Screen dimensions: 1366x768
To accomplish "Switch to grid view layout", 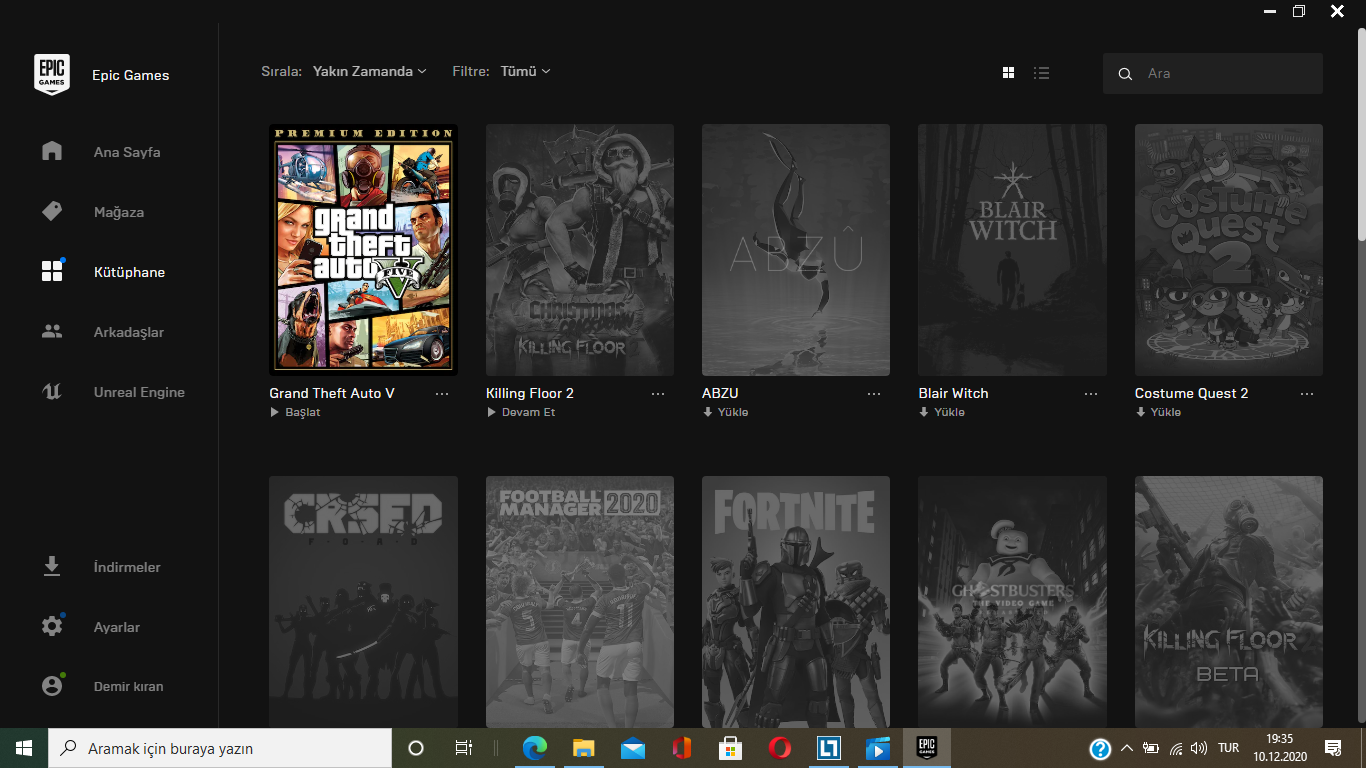I will 1009,73.
